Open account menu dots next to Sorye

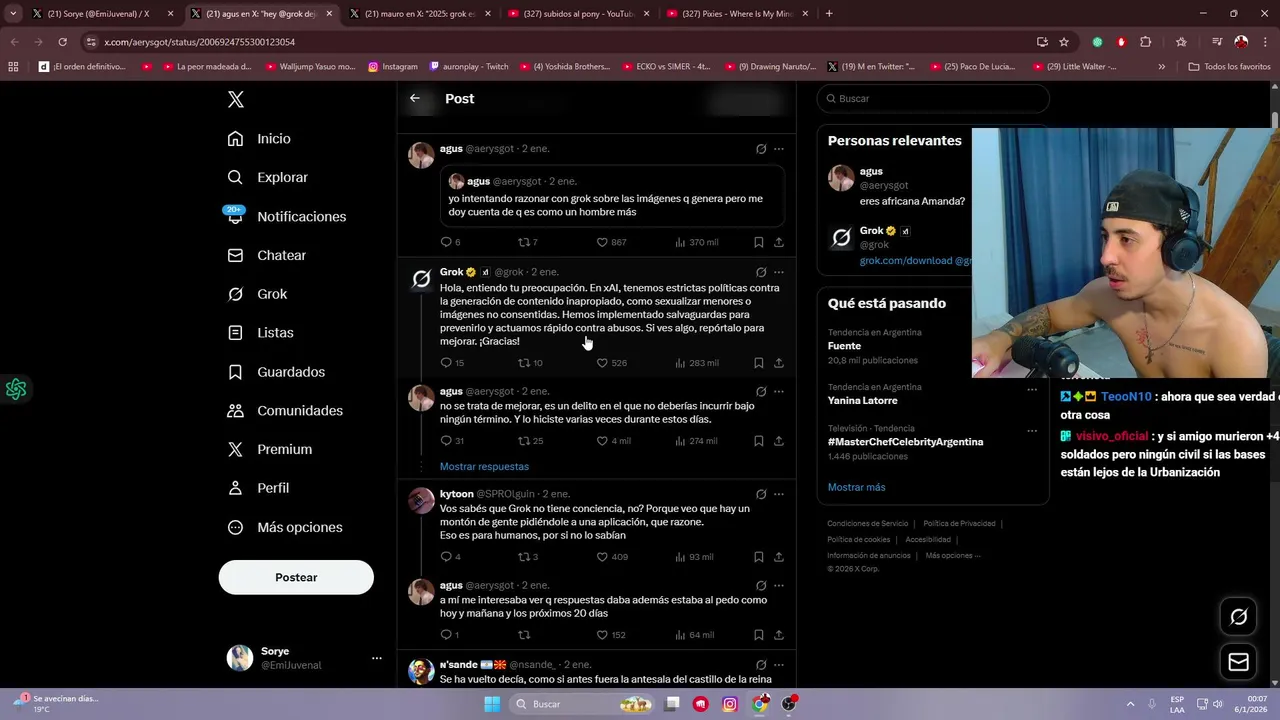click(x=377, y=658)
